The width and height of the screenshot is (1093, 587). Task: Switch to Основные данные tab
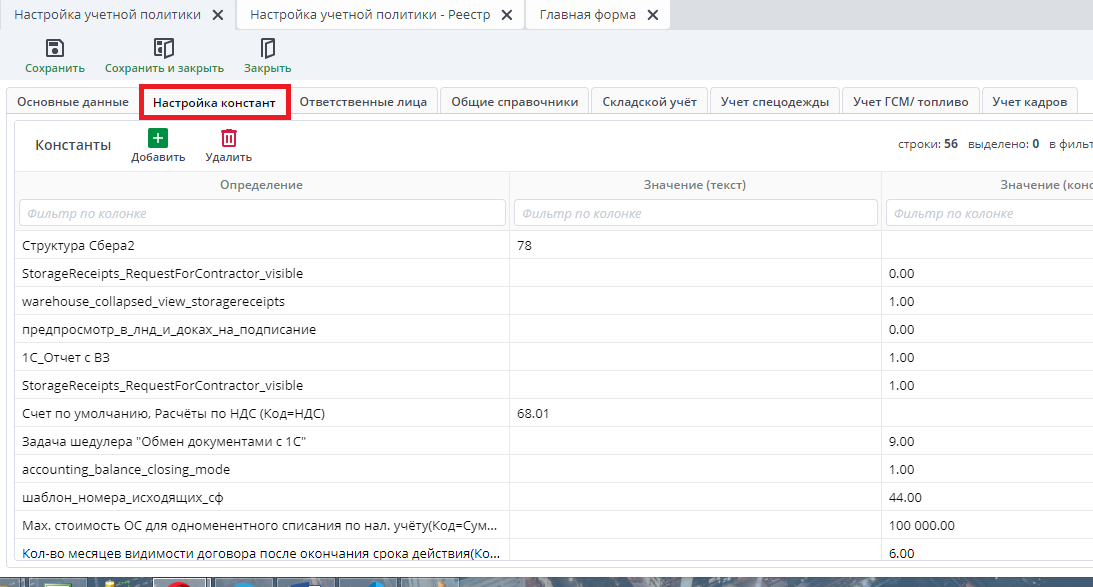pos(73,102)
